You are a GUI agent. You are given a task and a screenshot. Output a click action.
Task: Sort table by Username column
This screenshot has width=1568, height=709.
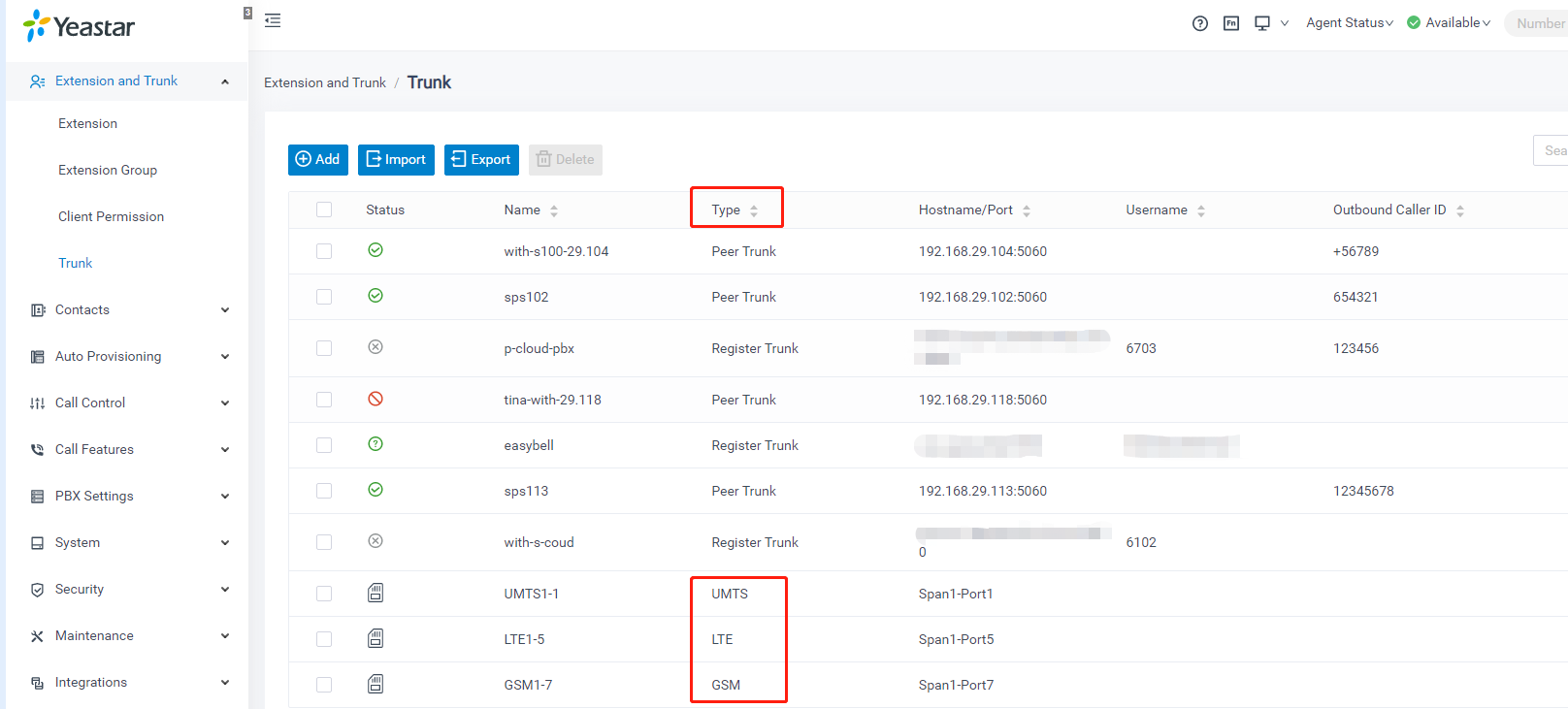pos(1201,210)
